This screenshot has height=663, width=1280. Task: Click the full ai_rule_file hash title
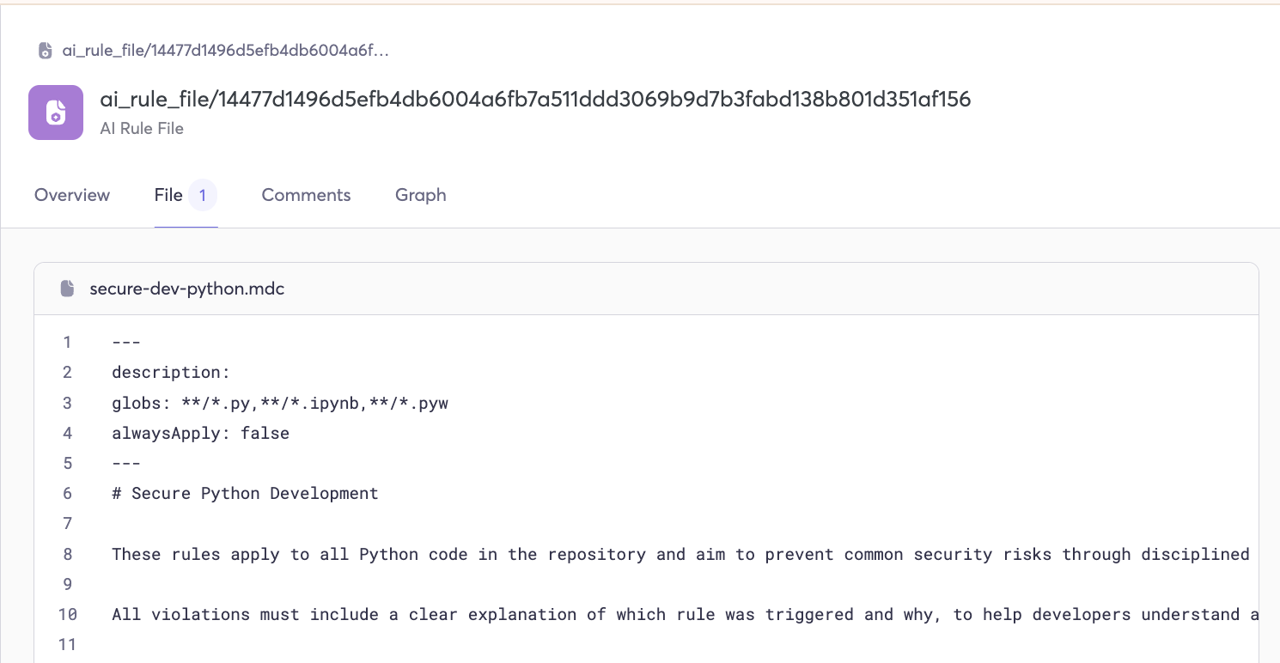(535, 99)
